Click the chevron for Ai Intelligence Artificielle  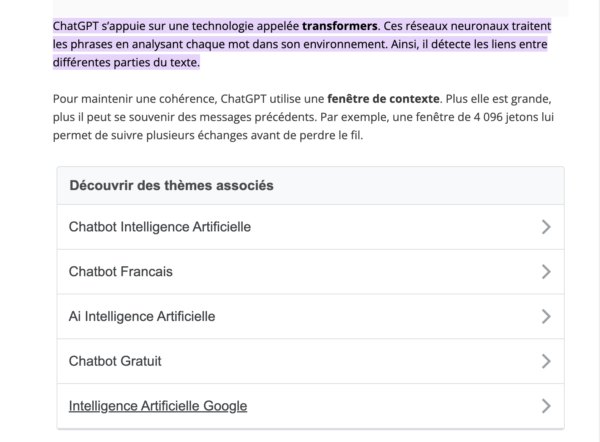coord(546,316)
